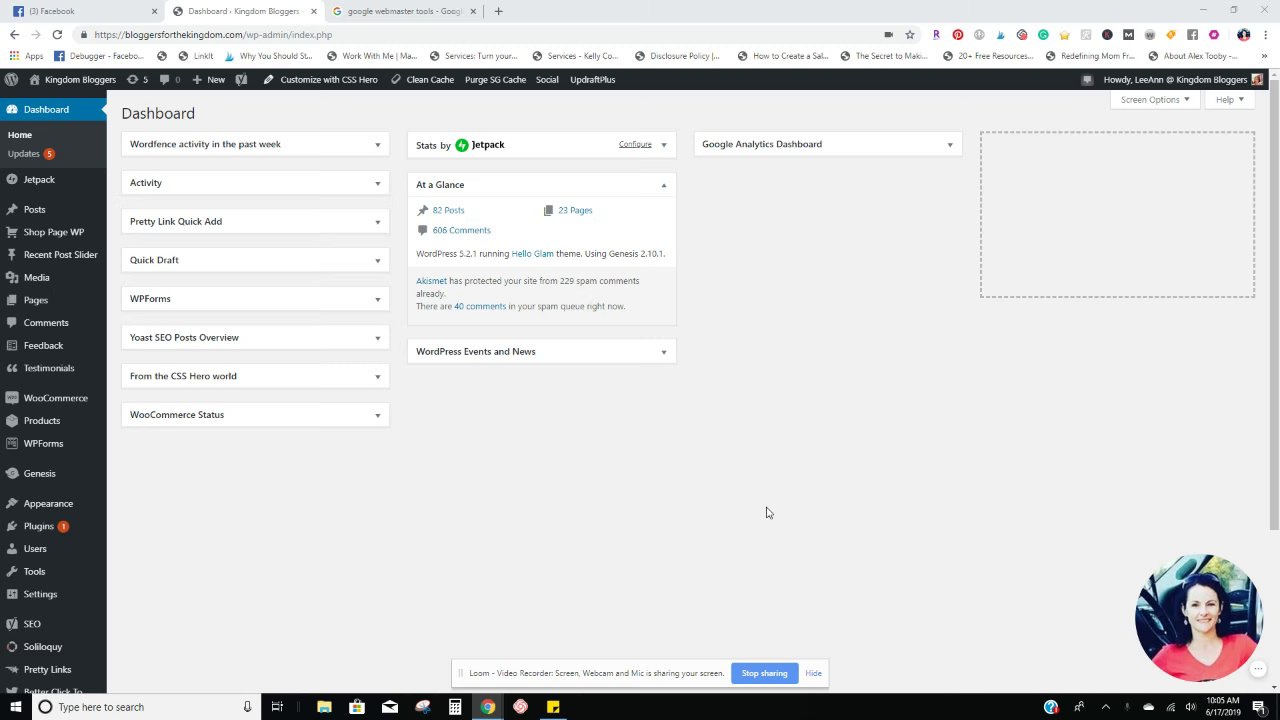Collapse the At a Glance widget
The image size is (1280, 720).
coord(663,185)
